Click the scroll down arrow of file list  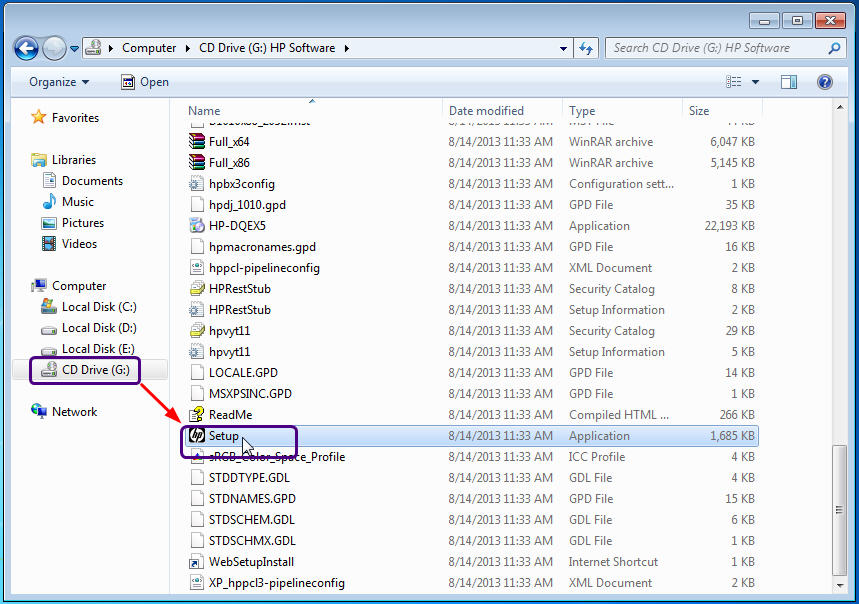[840, 585]
